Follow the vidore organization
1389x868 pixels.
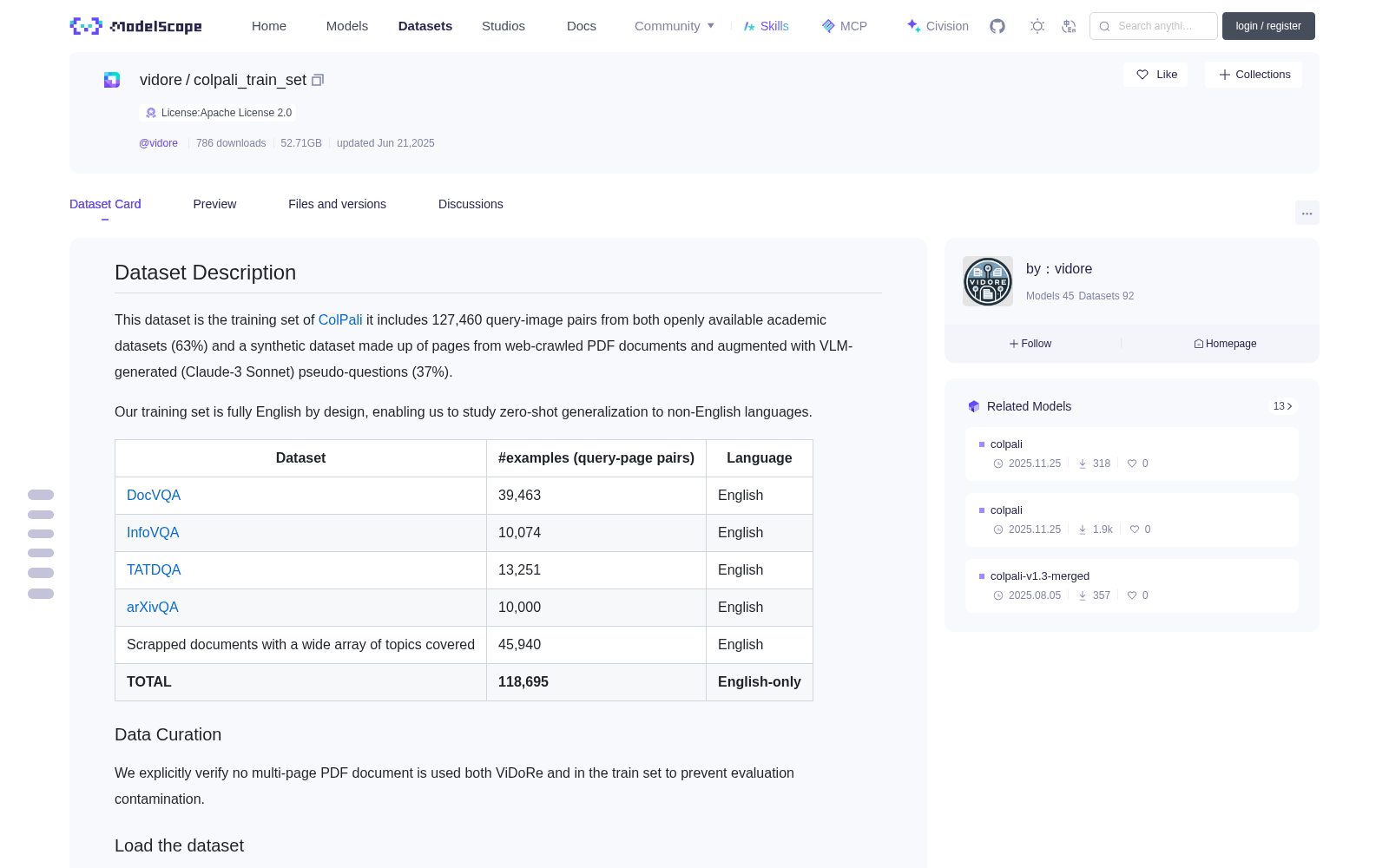pos(1030,344)
